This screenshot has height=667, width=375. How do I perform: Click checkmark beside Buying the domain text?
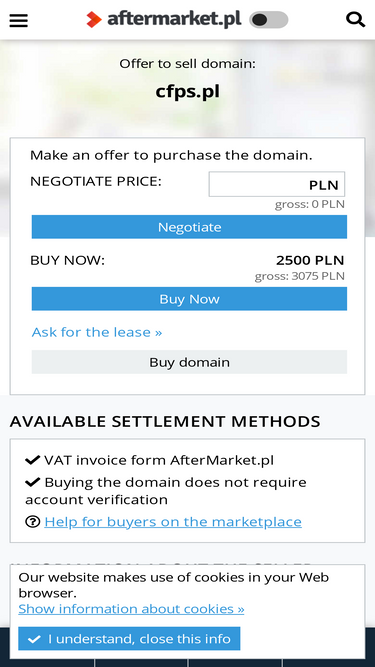[33, 482]
